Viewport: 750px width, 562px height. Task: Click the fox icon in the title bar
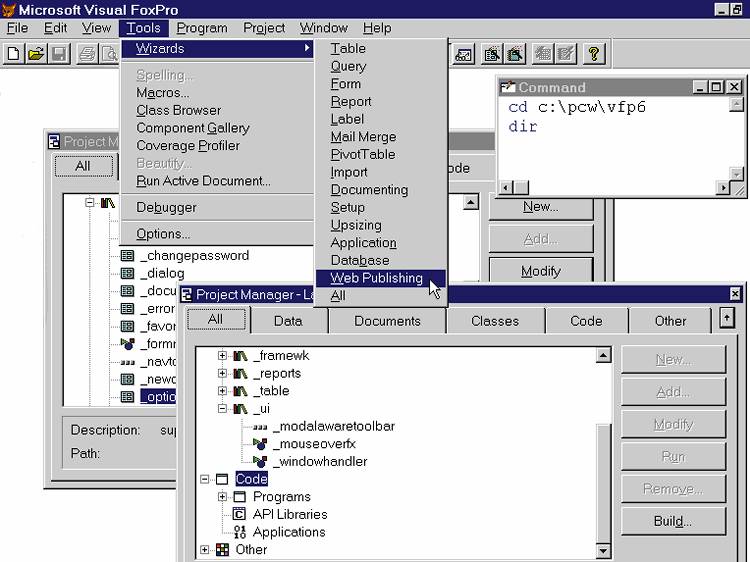[9, 9]
